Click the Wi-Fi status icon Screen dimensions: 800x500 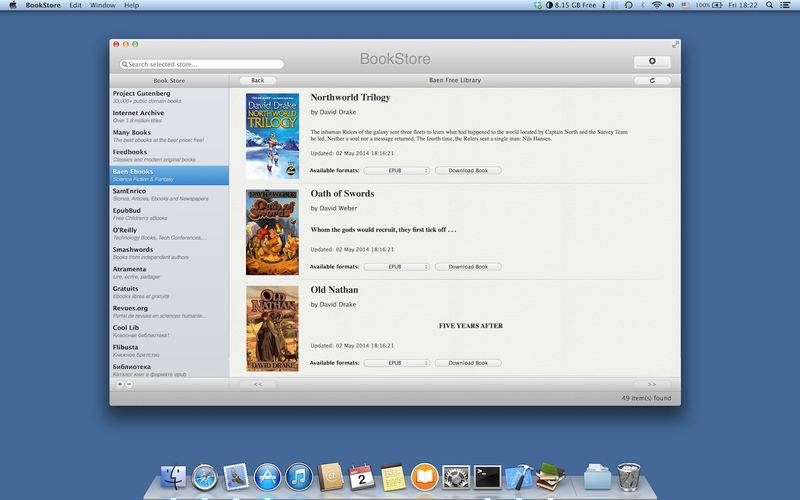point(657,5)
